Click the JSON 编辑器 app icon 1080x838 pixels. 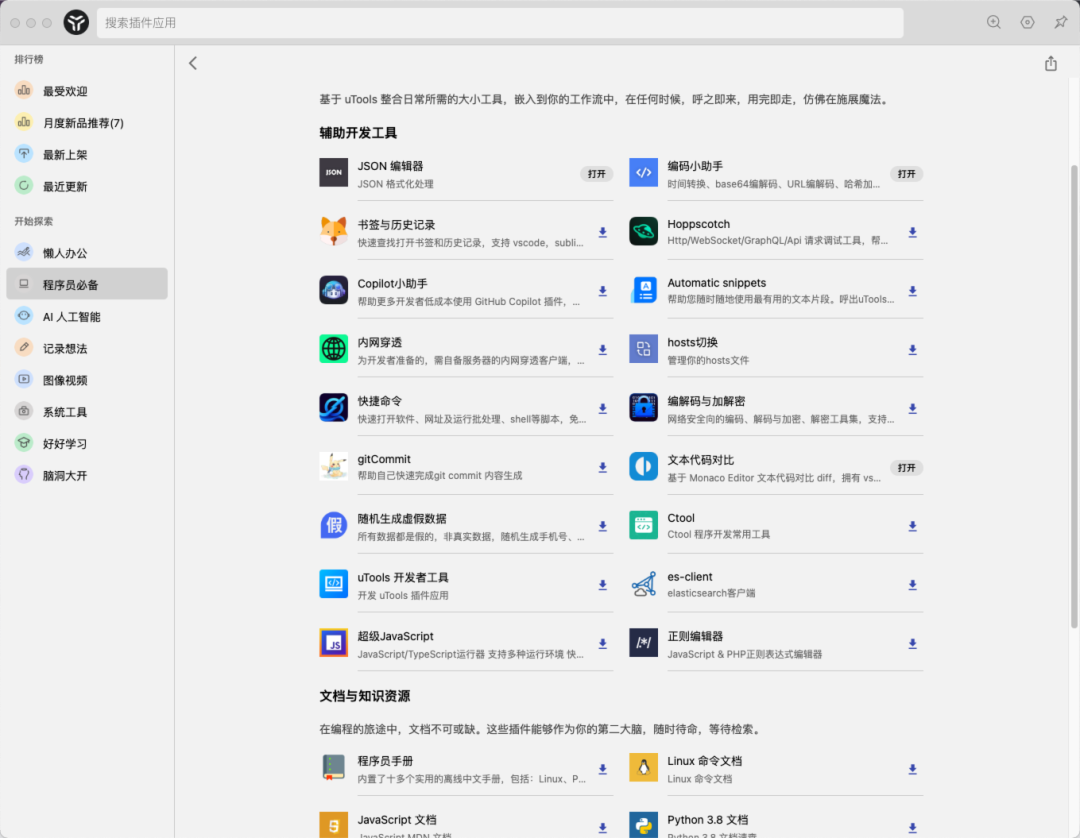(333, 173)
